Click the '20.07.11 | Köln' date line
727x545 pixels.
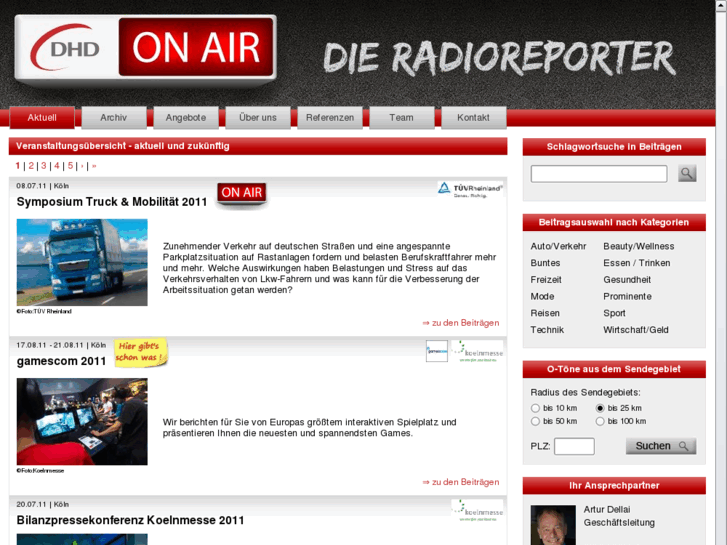click(43, 504)
